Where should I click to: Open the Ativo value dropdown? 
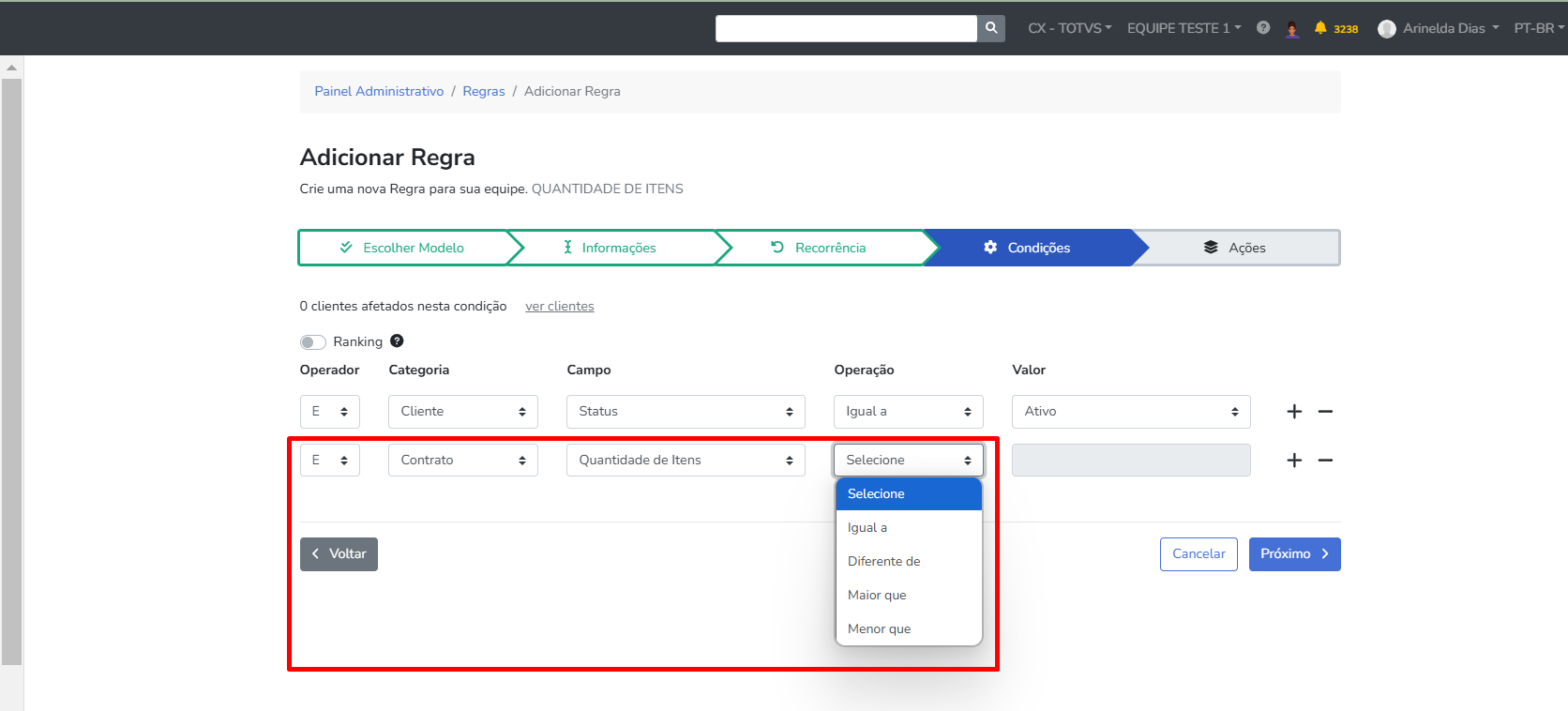(1130, 412)
